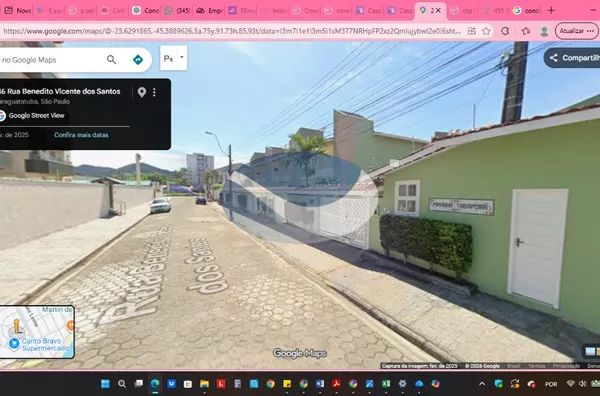Click the POR language indicator
Screen dimensions: 600x396
click(x=551, y=384)
